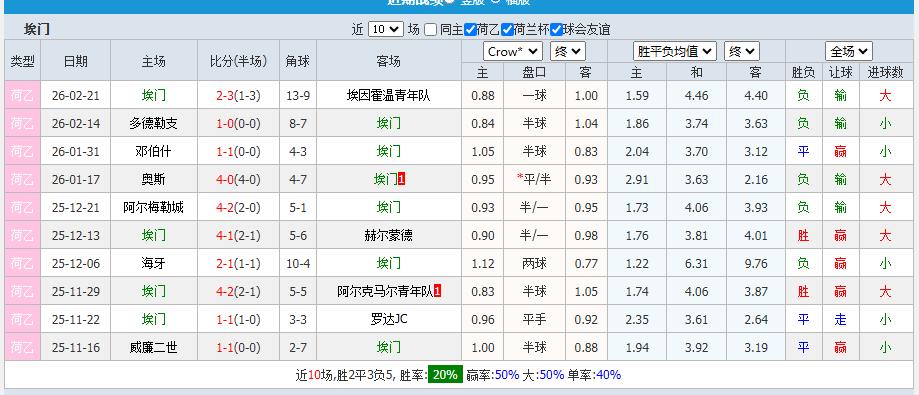This screenshot has height=395, width=919.
Task: Click the 比分(半场) column header
Action: 239,60
